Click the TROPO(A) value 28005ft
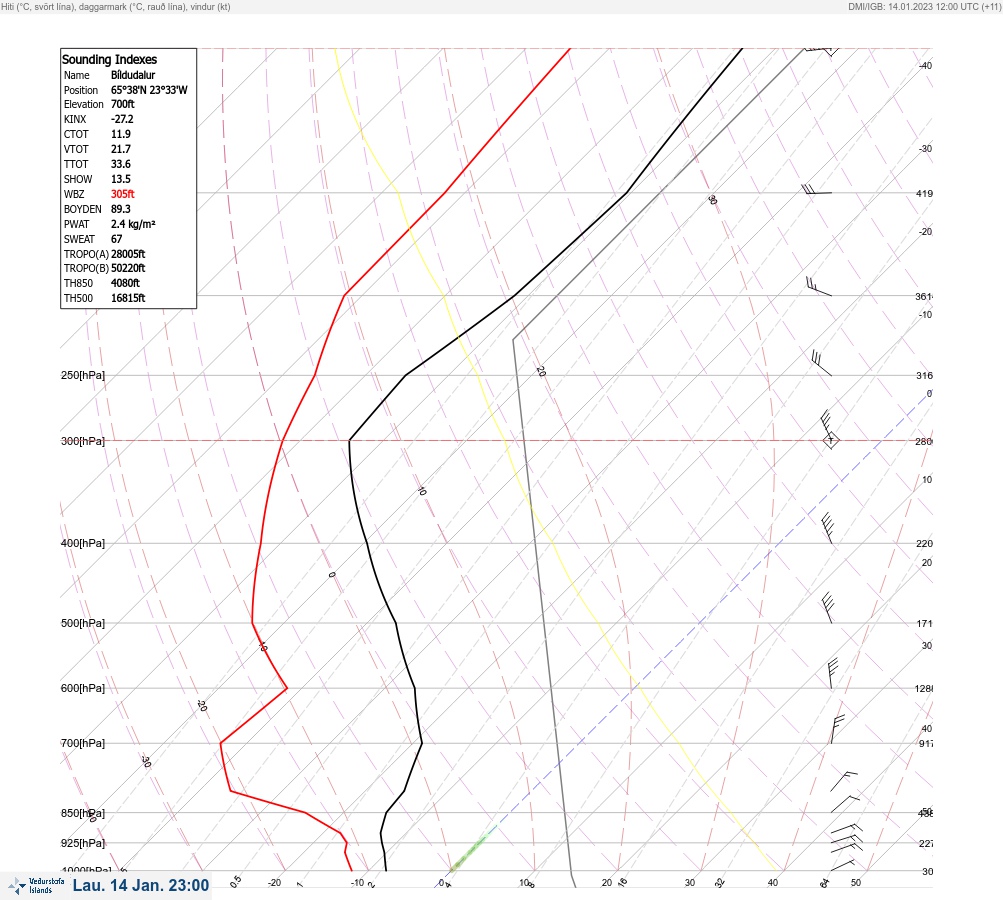Screen dimensions: 1003x900 [x=128, y=254]
